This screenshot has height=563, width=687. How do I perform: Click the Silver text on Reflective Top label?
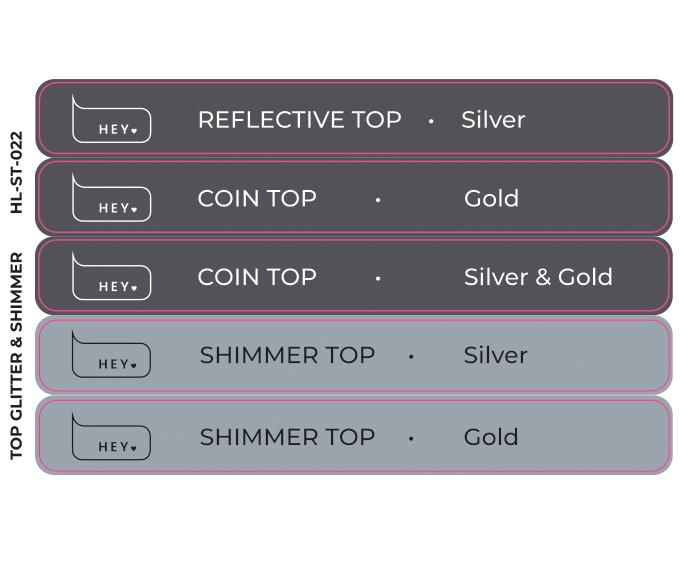[x=493, y=120]
